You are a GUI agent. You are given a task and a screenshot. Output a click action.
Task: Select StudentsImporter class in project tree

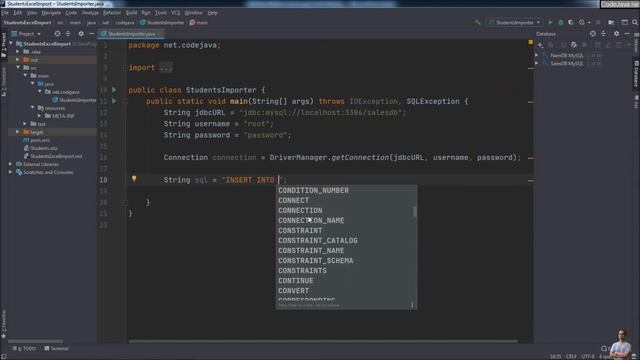(x=74, y=100)
